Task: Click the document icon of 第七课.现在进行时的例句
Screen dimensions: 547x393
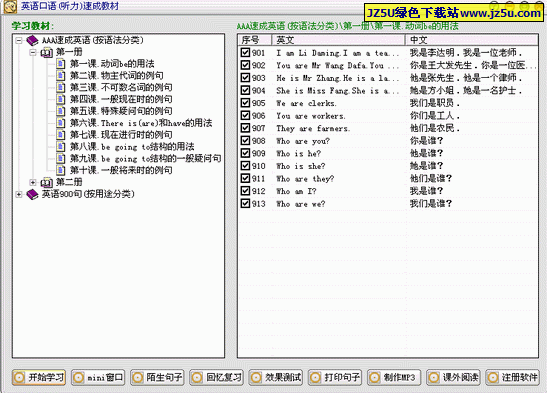Action: pyautogui.click(x=61, y=135)
